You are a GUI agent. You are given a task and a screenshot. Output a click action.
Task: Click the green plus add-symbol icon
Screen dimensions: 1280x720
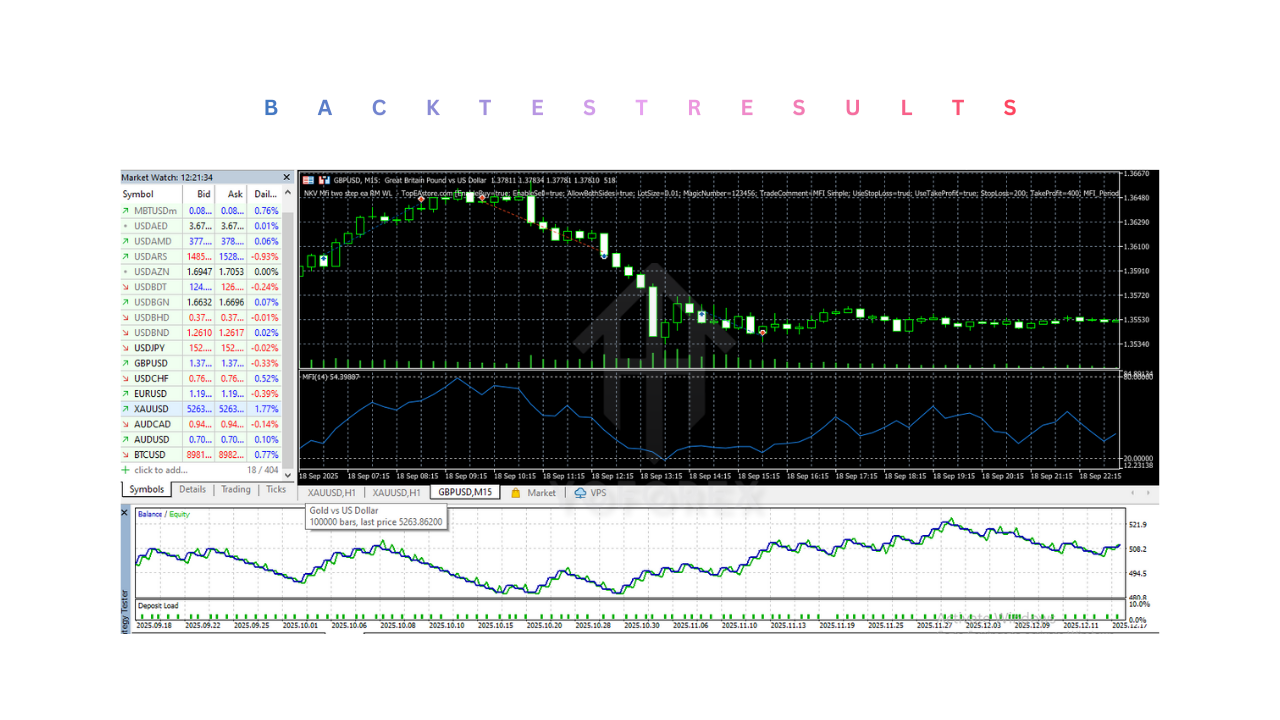[x=125, y=470]
